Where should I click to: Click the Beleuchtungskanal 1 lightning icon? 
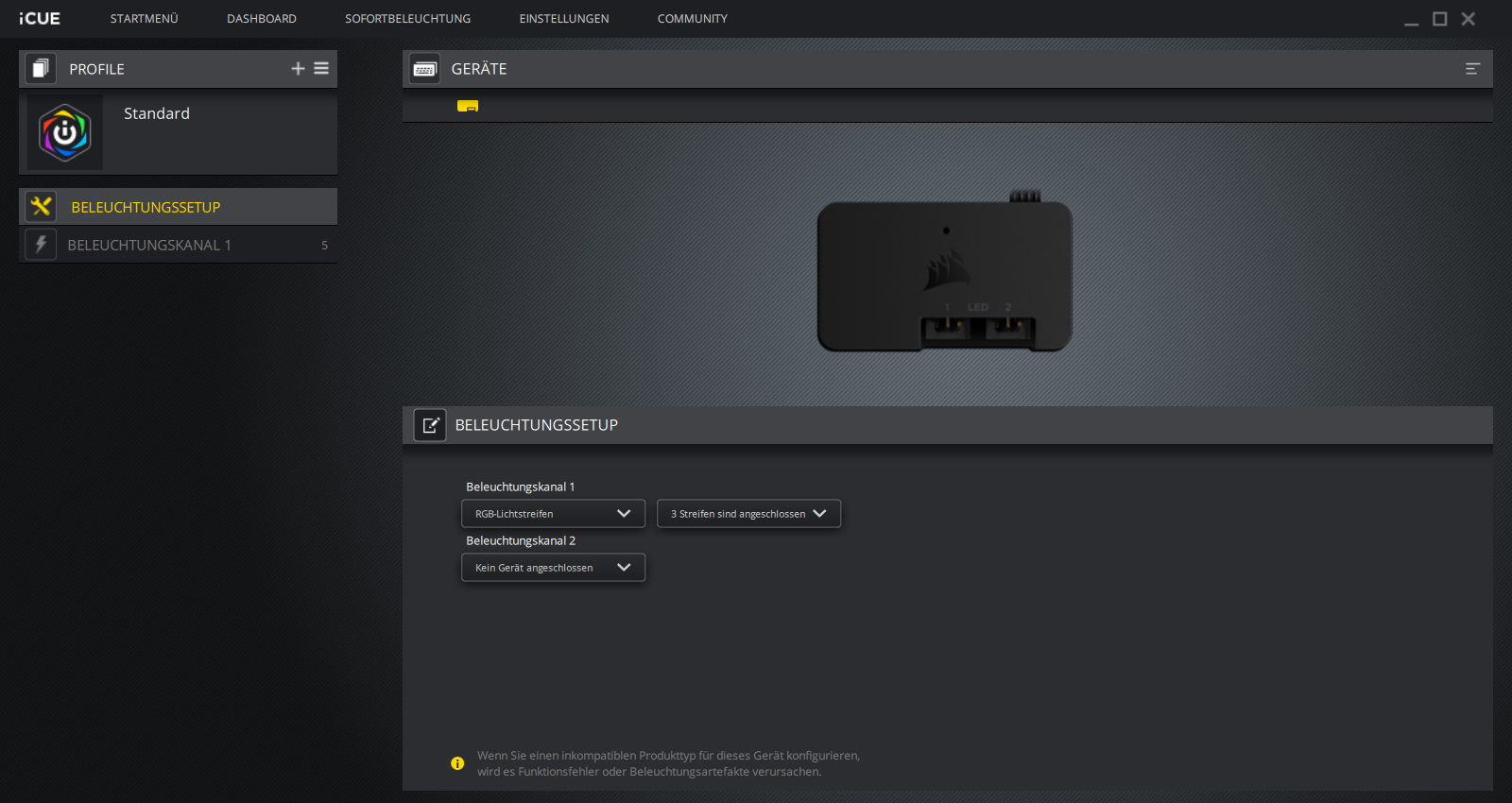(x=41, y=245)
